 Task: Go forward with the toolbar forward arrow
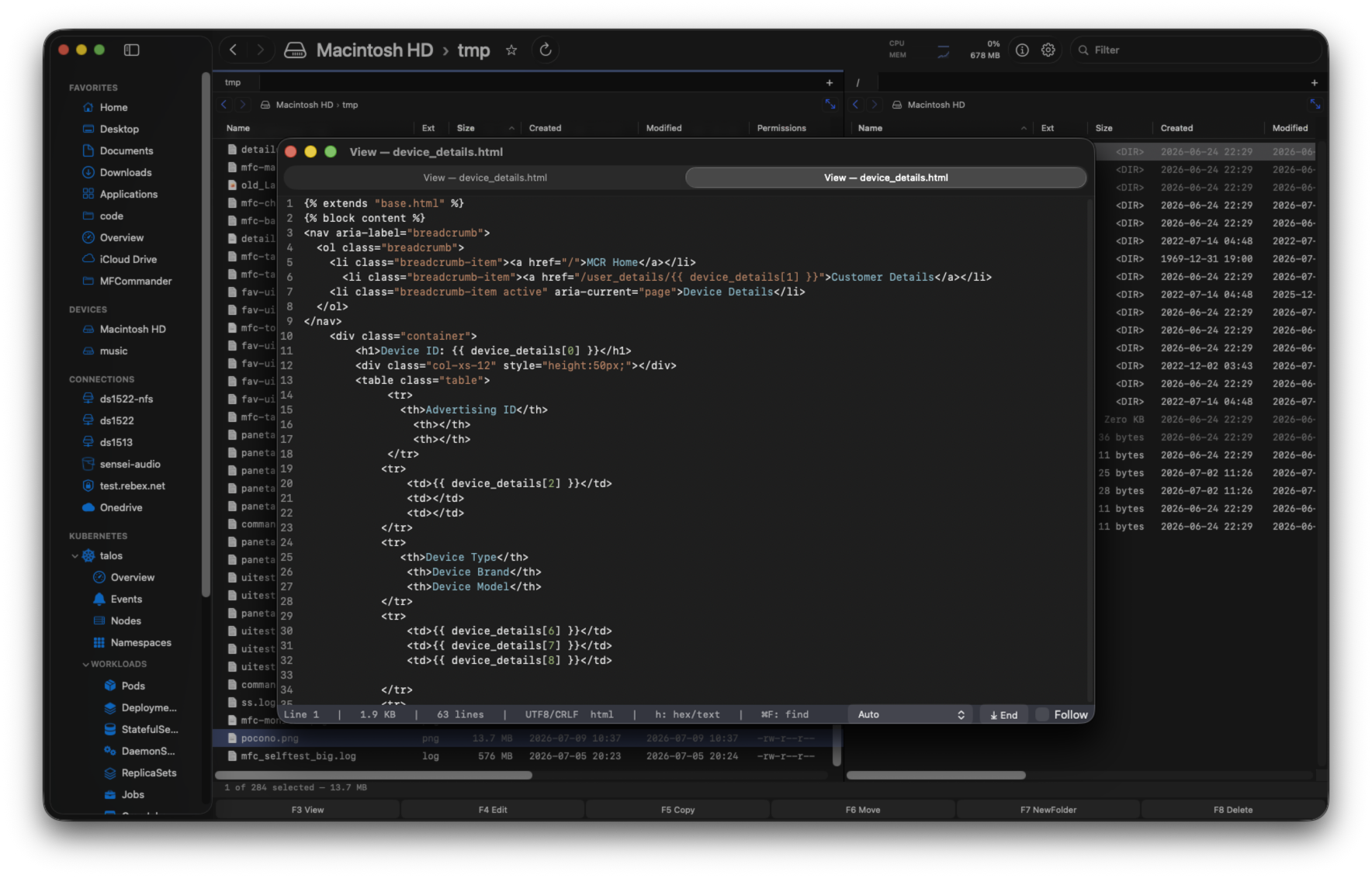(x=260, y=50)
